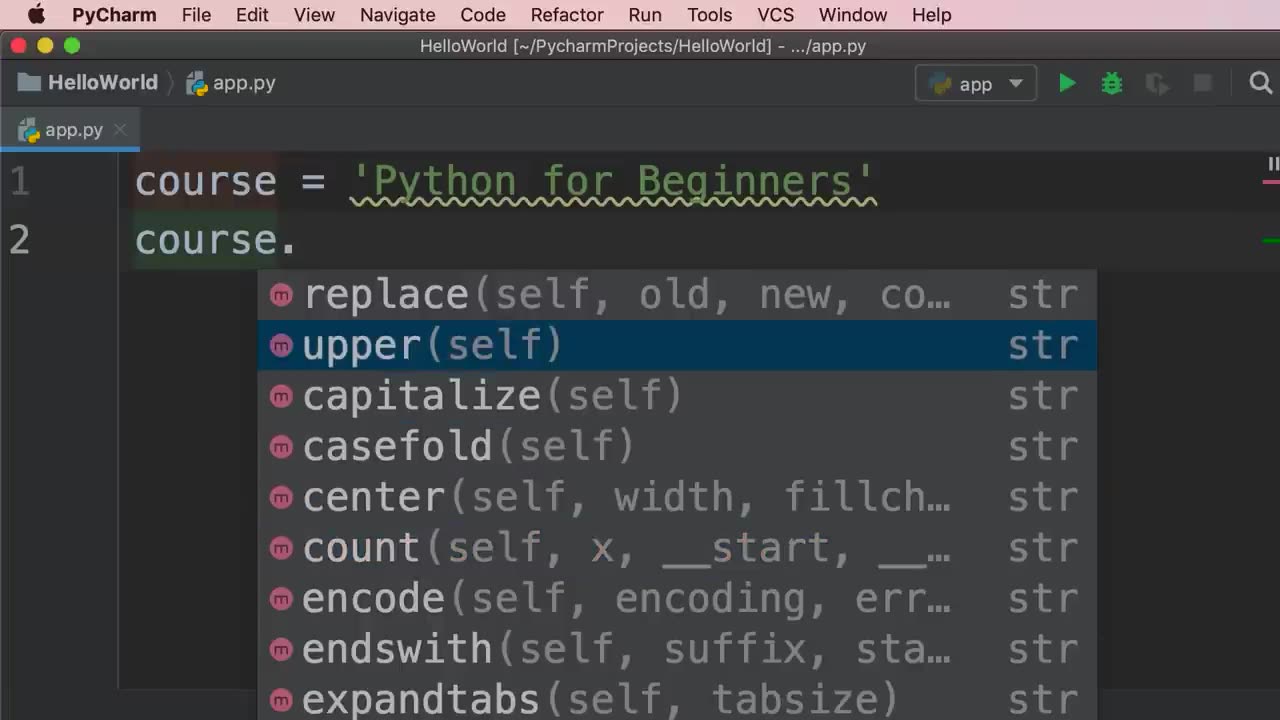Open the PyCharm application menu
The width and height of the screenshot is (1280, 720).
(x=114, y=15)
